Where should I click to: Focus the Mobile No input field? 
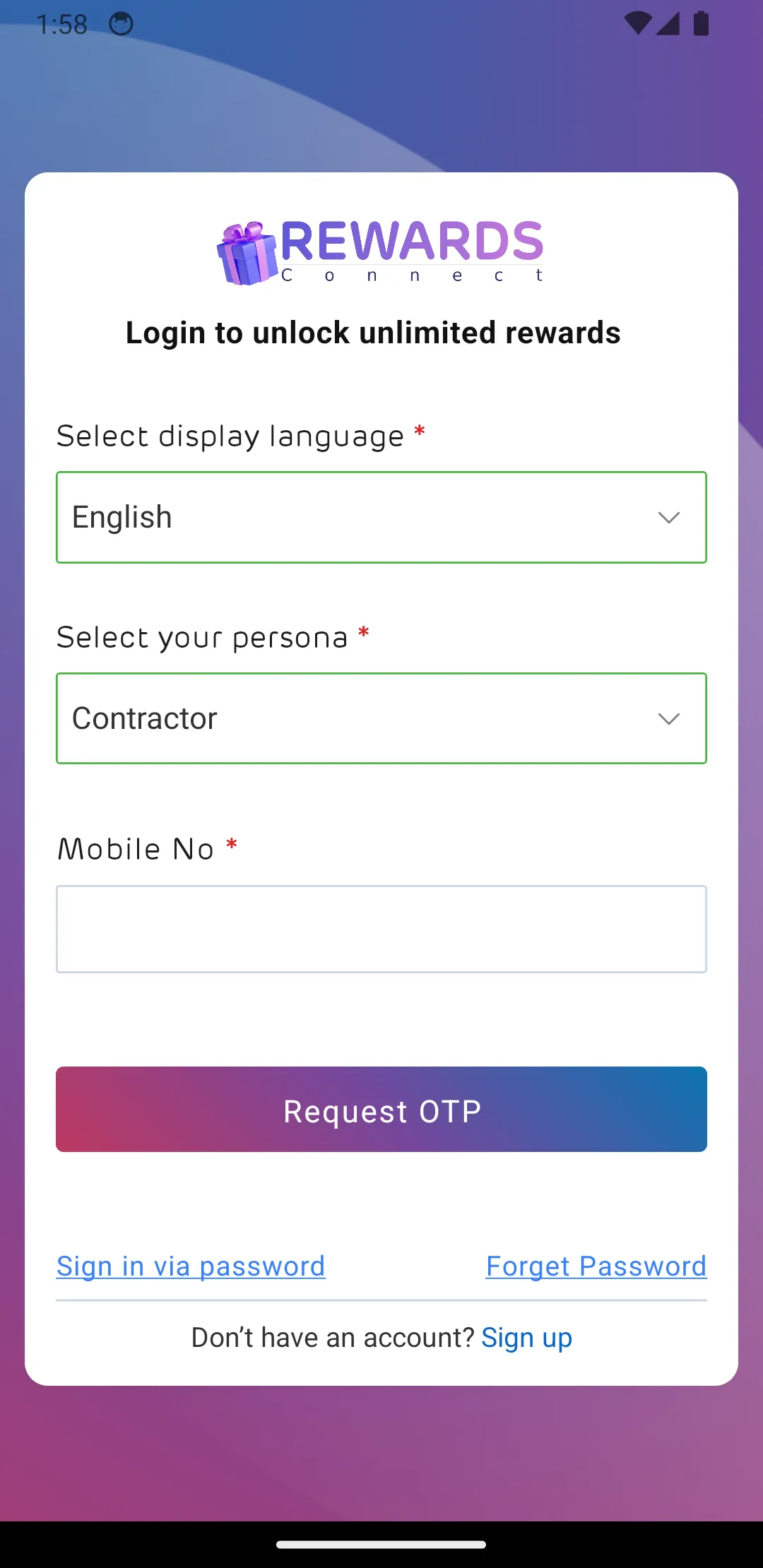(381, 929)
